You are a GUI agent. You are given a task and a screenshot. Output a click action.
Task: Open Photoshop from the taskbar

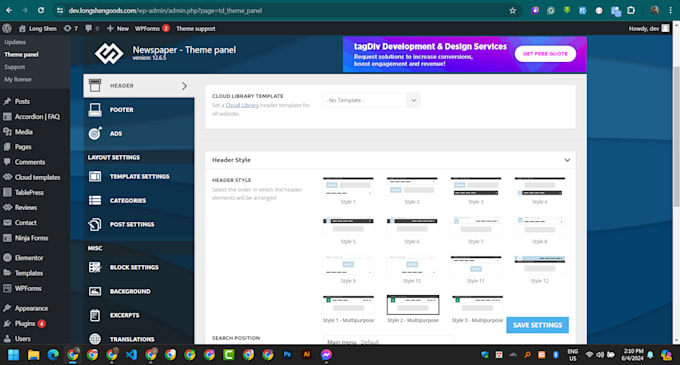(287, 355)
